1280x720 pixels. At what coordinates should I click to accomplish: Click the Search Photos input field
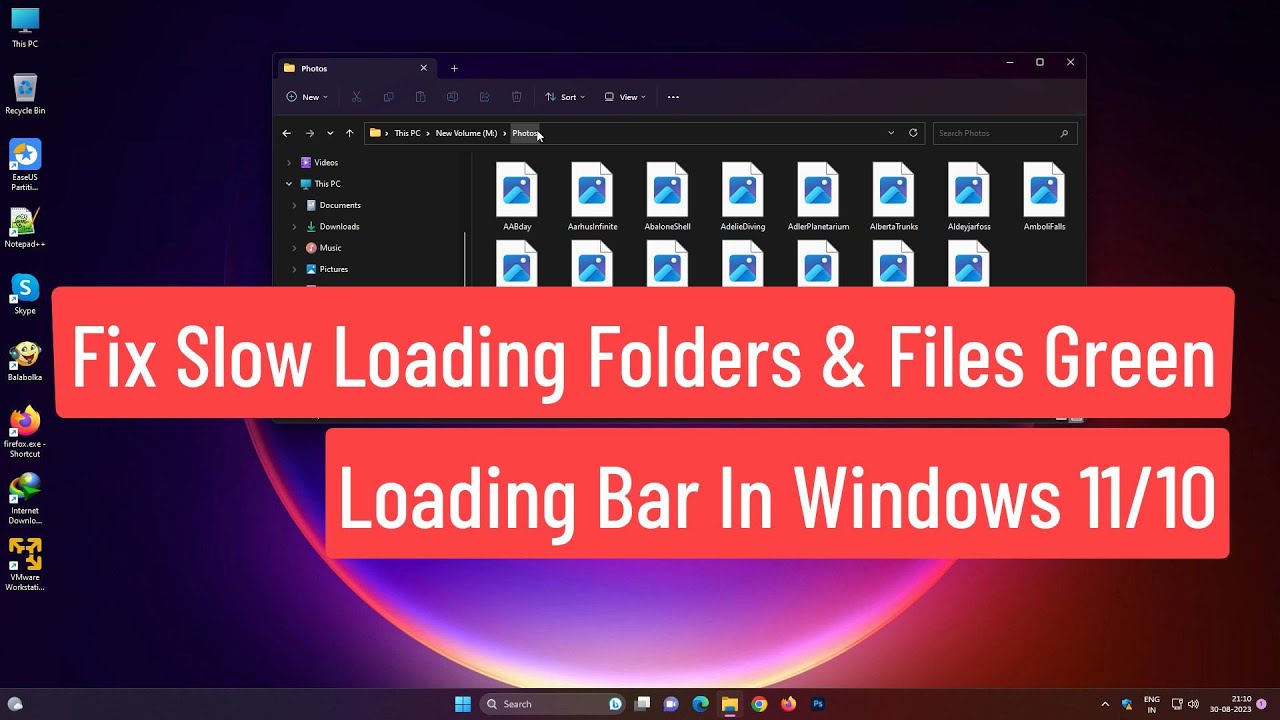(1005, 133)
